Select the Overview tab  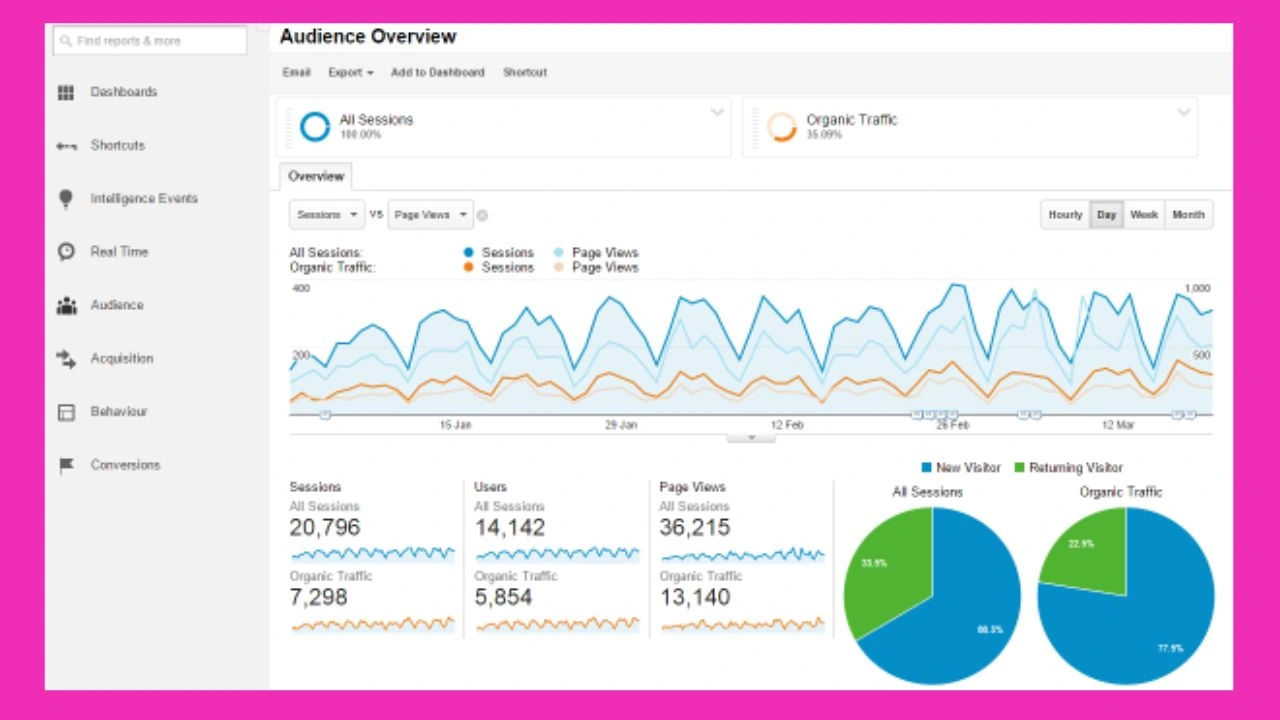(316, 176)
